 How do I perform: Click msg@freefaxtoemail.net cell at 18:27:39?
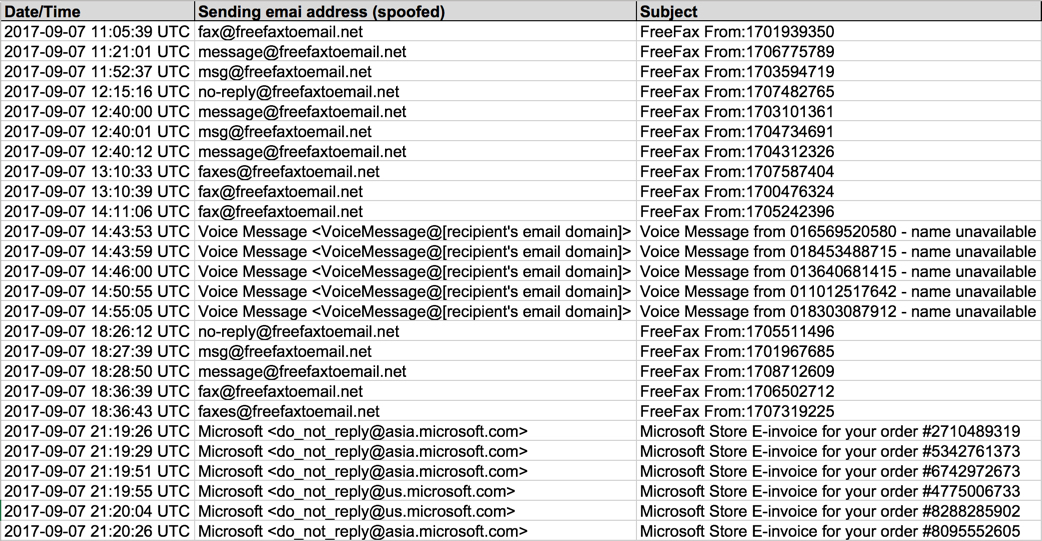(415, 351)
